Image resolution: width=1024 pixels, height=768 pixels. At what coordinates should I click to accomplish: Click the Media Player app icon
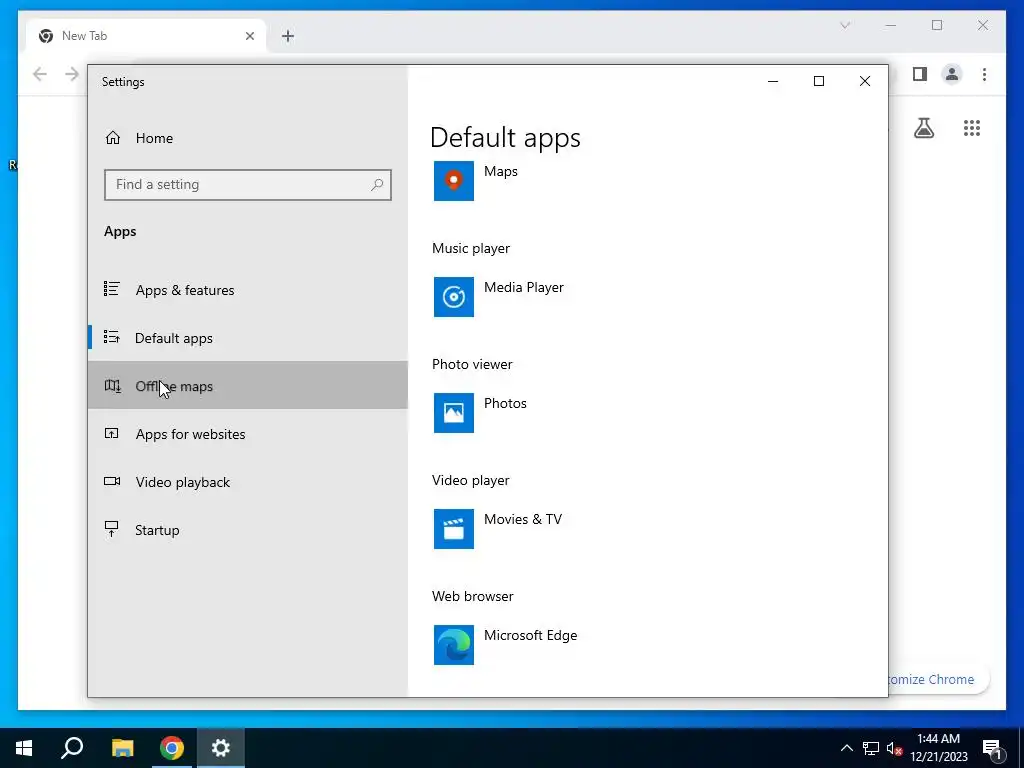click(x=454, y=296)
